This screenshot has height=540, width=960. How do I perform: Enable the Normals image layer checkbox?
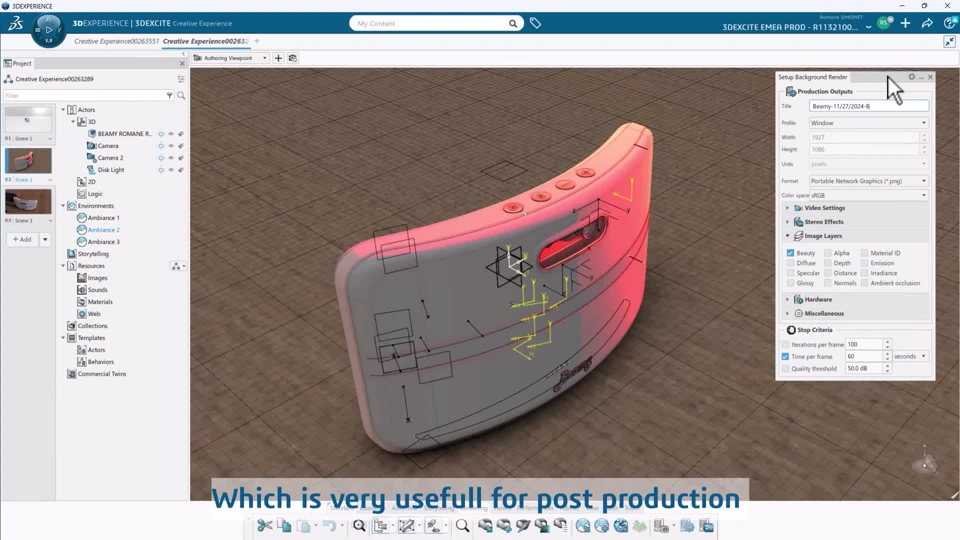(828, 283)
